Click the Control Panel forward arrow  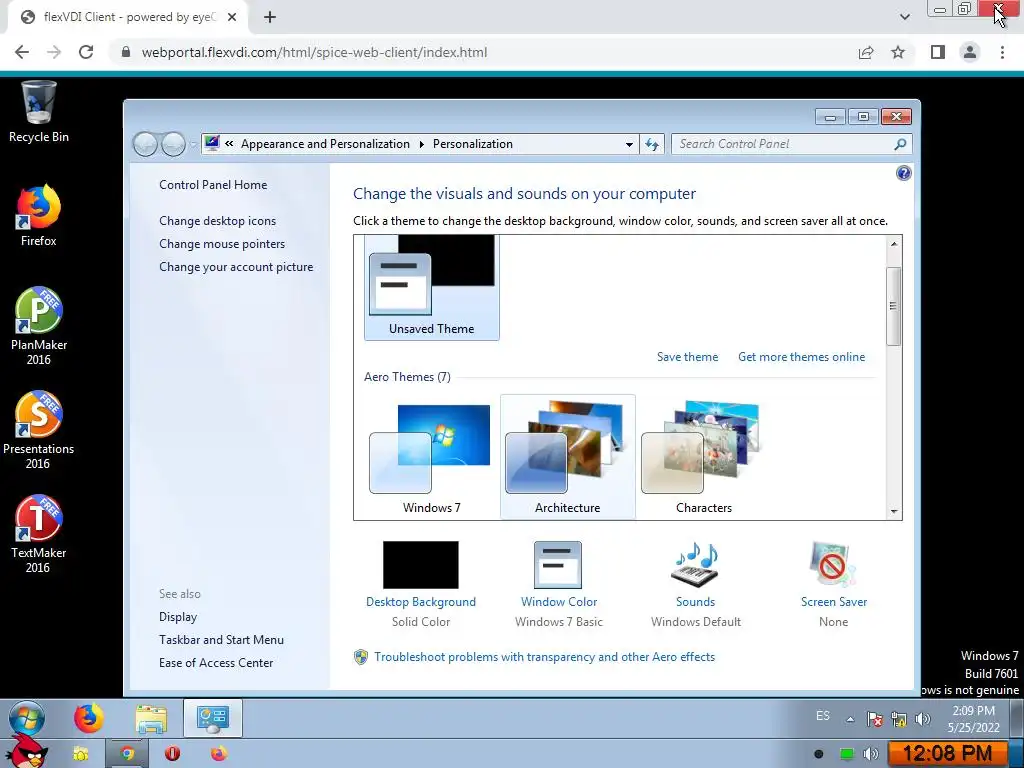[173, 144]
